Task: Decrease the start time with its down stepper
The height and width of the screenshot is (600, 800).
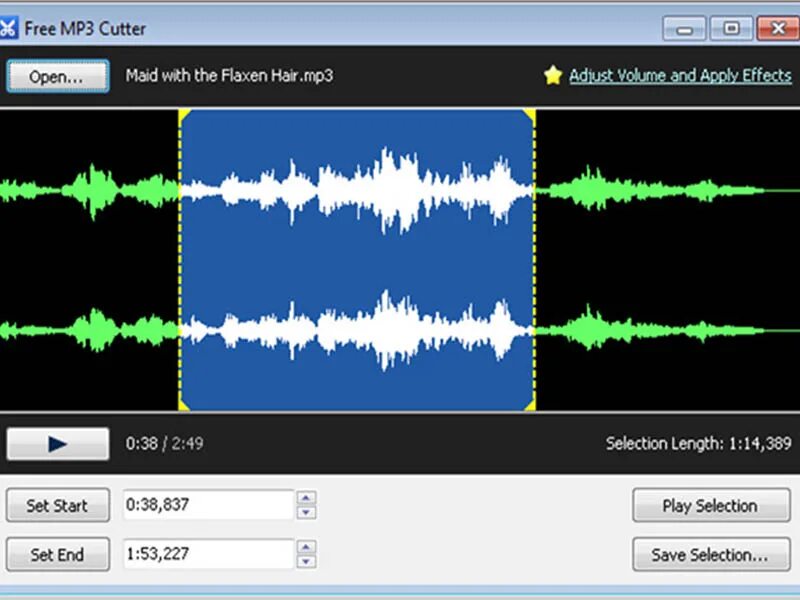Action: [x=307, y=510]
